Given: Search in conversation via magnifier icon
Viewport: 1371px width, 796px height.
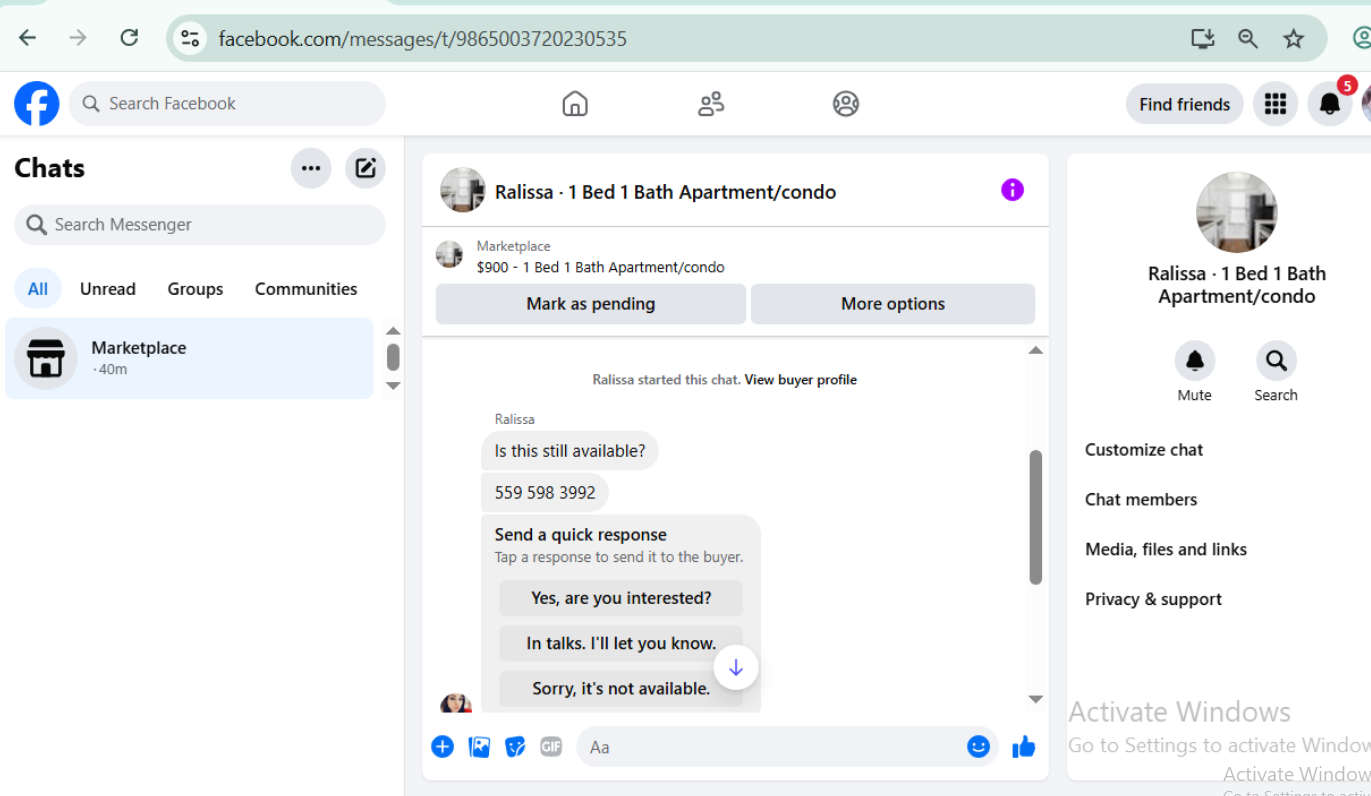Looking at the screenshot, I should coord(1276,361).
